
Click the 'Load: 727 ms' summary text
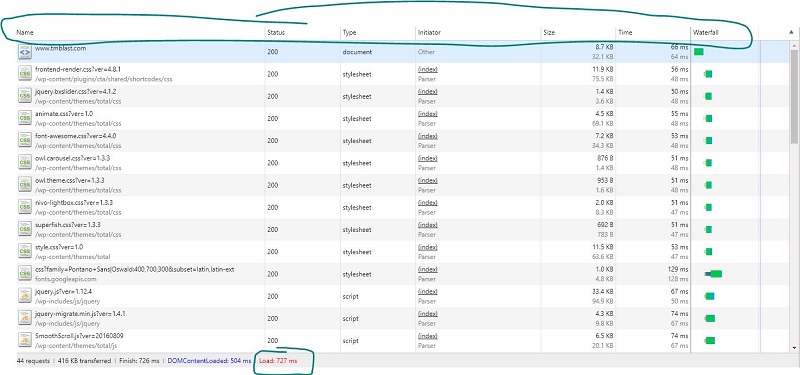click(x=278, y=361)
